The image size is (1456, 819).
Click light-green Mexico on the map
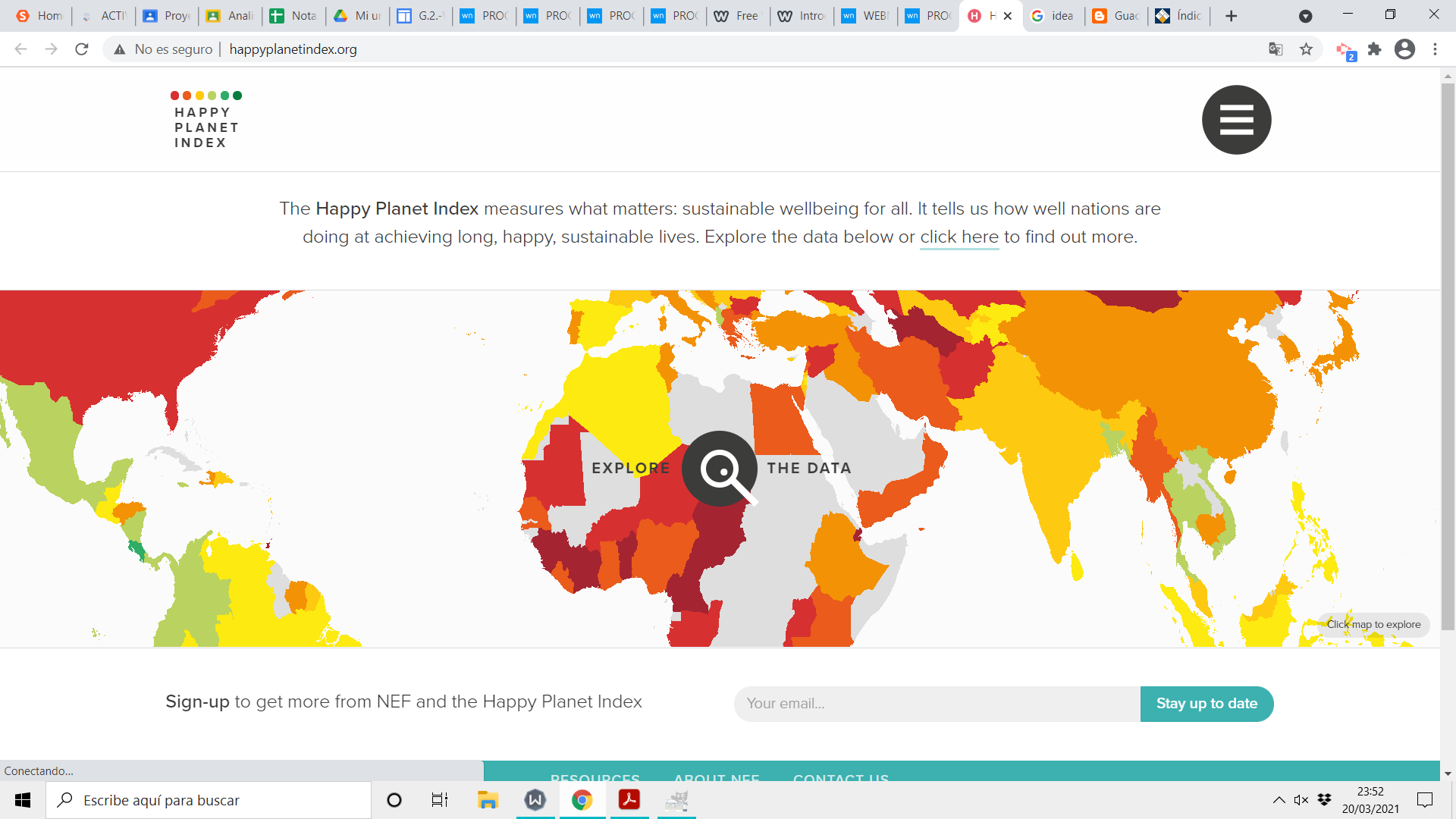click(x=57, y=447)
